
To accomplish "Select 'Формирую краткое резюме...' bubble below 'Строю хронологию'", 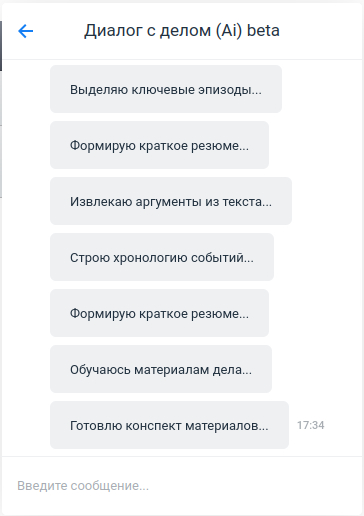I will [159, 313].
